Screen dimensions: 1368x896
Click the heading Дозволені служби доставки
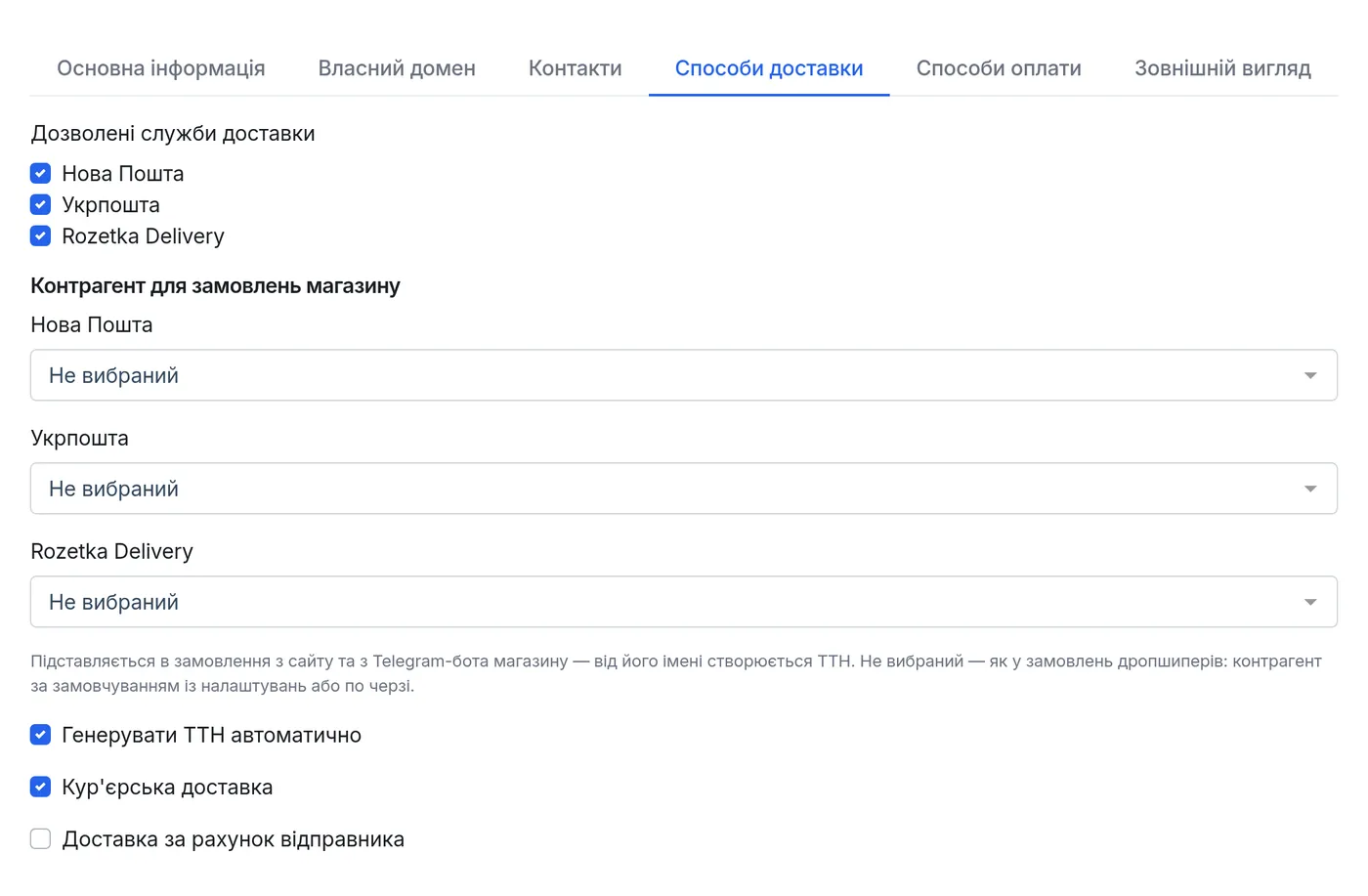click(x=173, y=134)
